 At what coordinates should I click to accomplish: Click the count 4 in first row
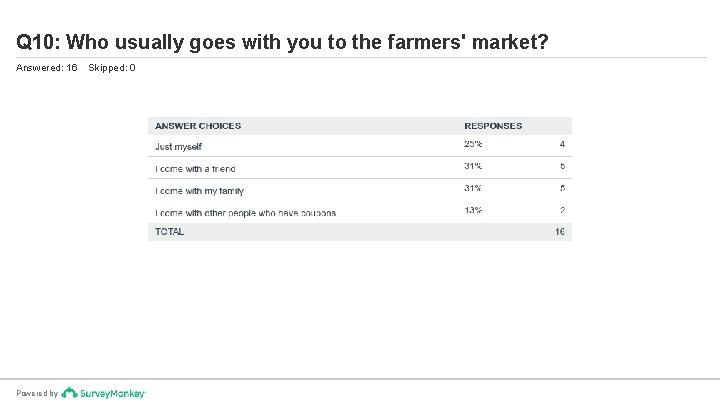(563, 145)
